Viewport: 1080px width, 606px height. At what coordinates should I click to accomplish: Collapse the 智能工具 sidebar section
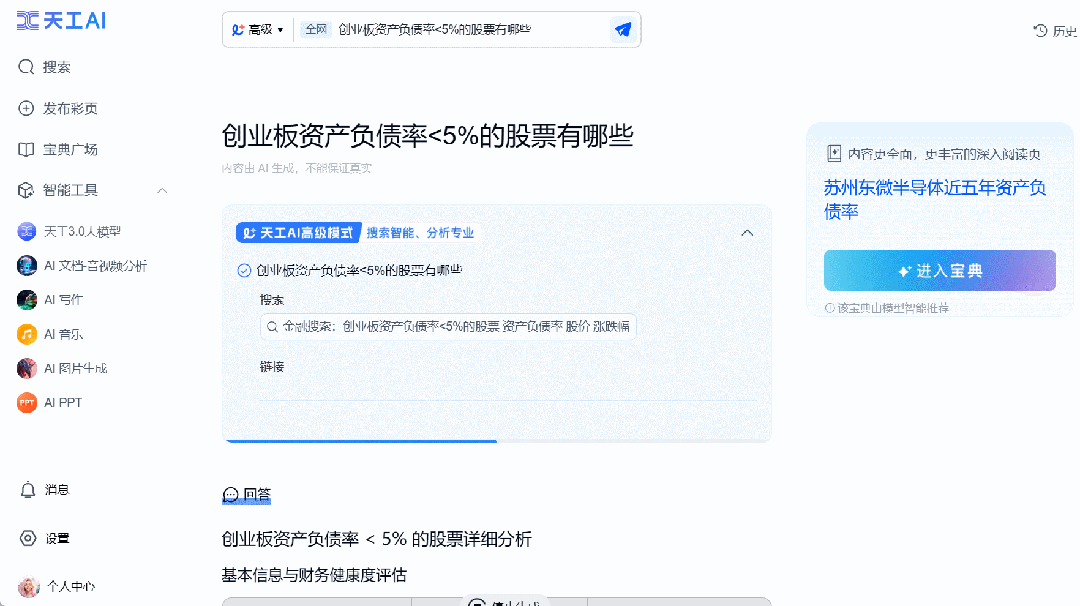click(162, 190)
